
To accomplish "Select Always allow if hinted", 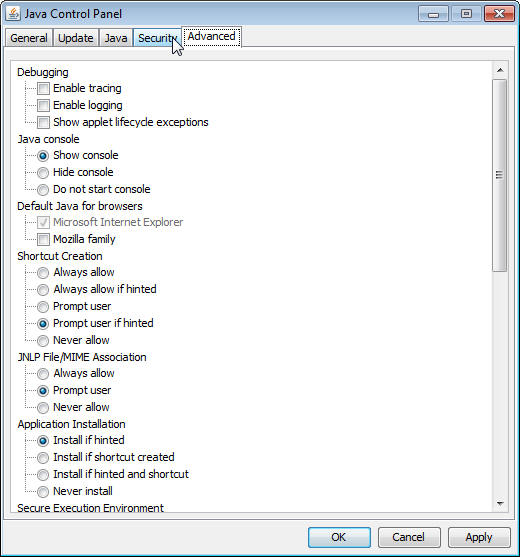I will coord(43,290).
